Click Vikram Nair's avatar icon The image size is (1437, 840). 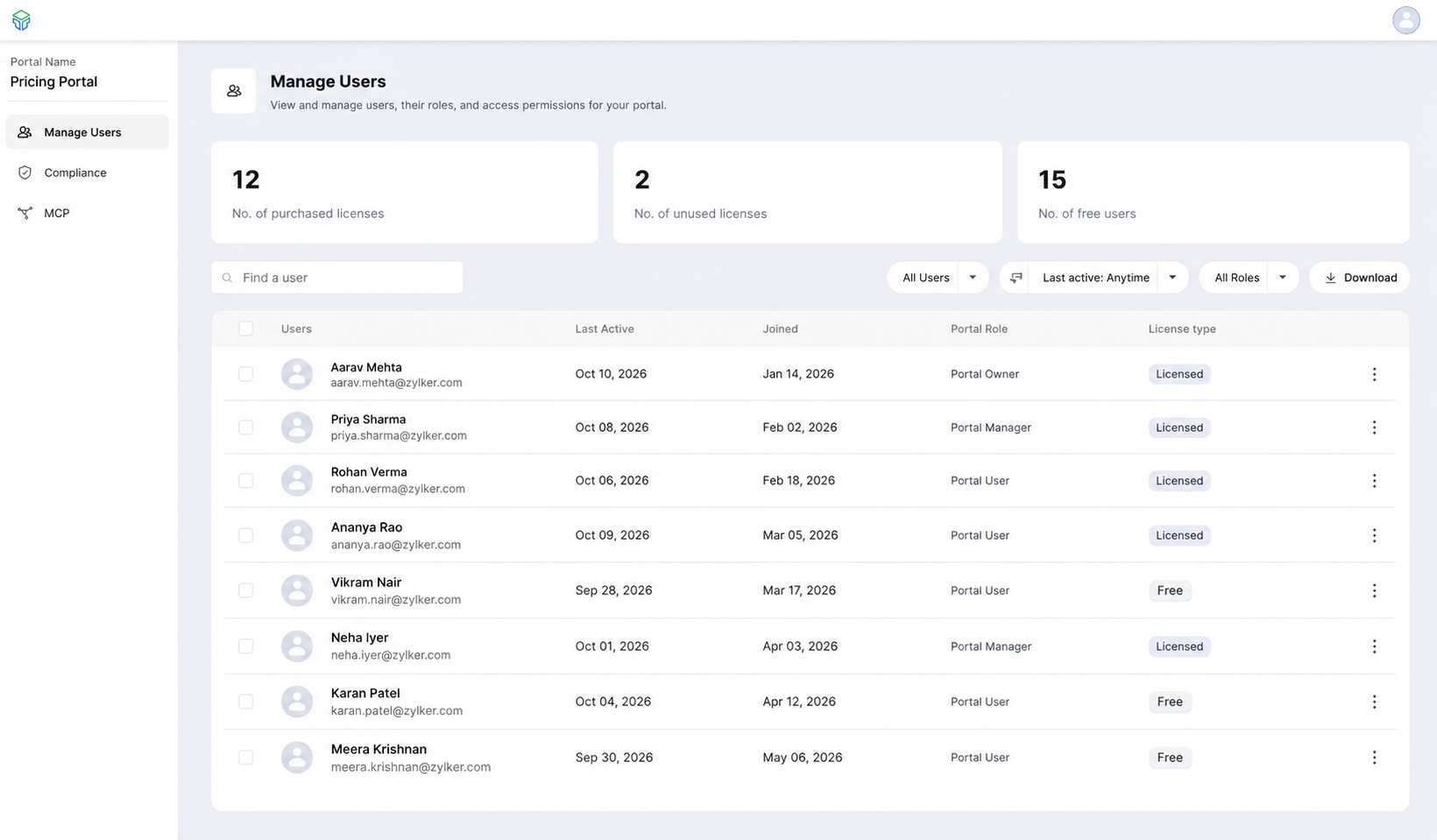(297, 590)
